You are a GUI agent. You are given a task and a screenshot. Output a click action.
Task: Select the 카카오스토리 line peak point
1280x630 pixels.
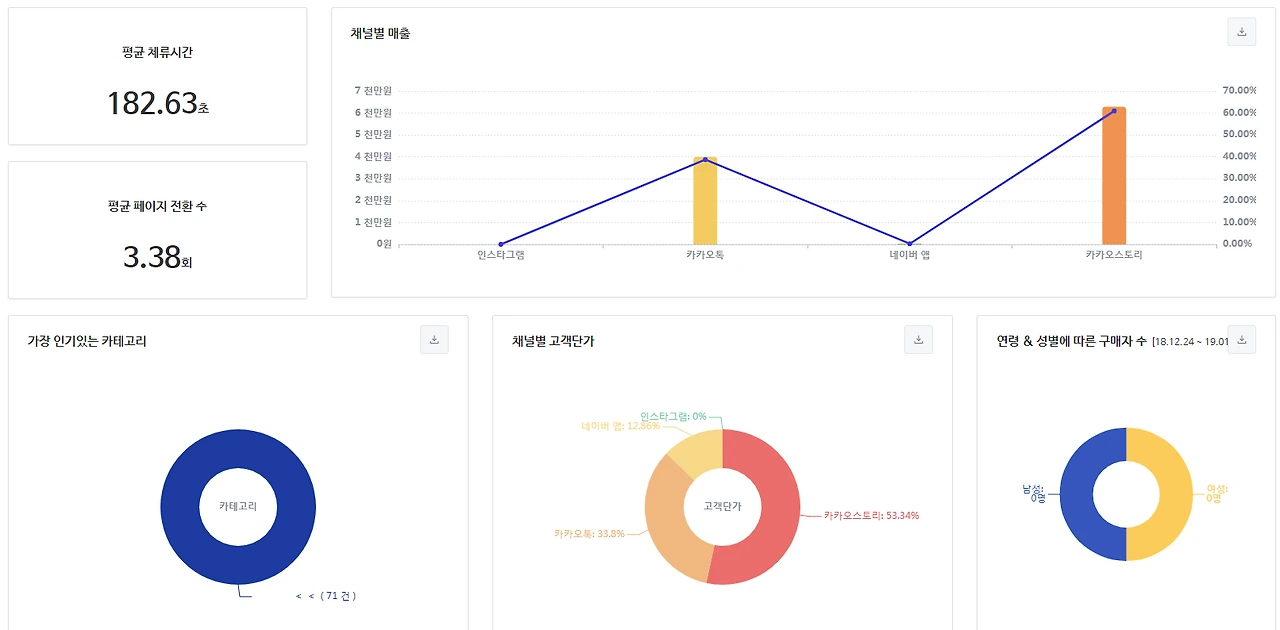(1114, 111)
